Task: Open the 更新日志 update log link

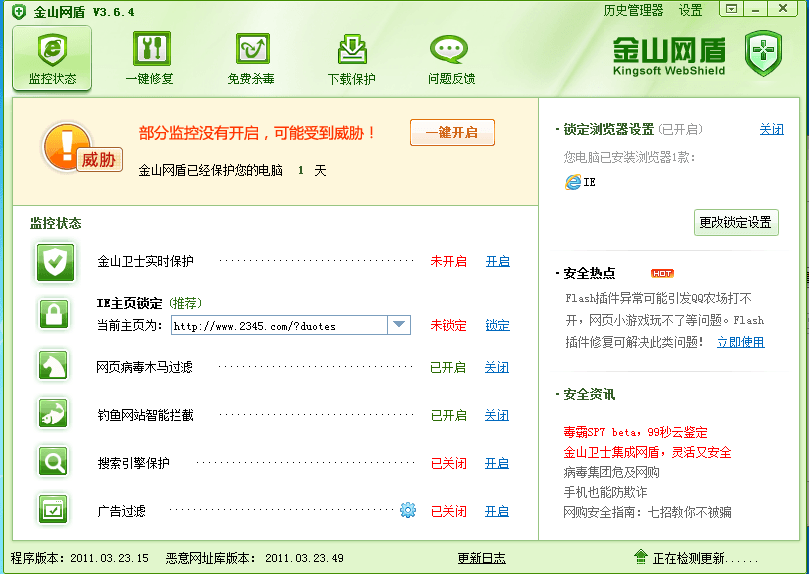Action: [481, 558]
